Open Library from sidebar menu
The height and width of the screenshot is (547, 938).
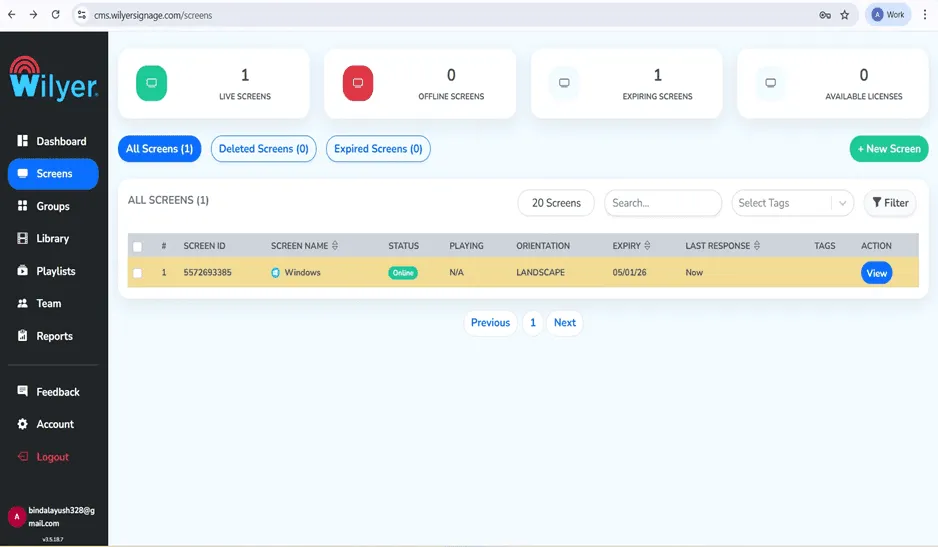point(53,238)
